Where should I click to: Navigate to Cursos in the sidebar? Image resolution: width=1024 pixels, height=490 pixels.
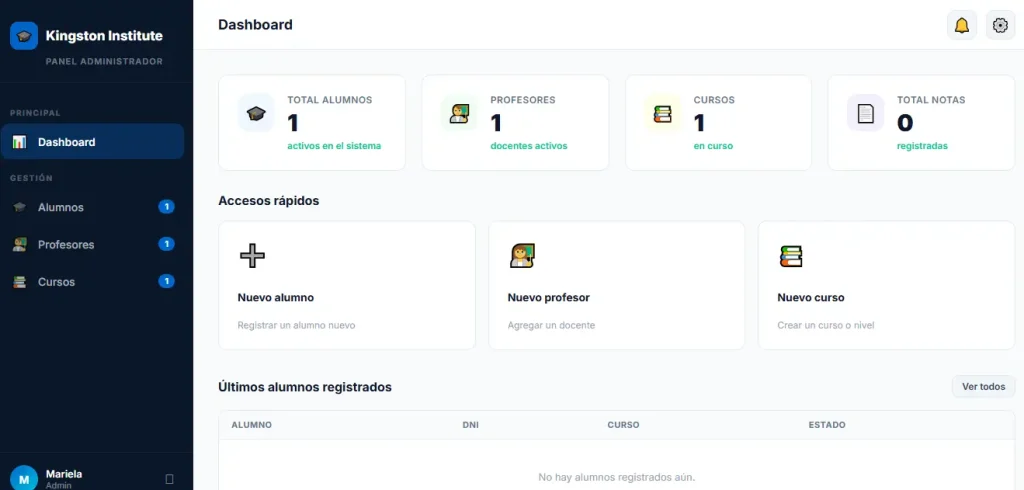tap(57, 282)
